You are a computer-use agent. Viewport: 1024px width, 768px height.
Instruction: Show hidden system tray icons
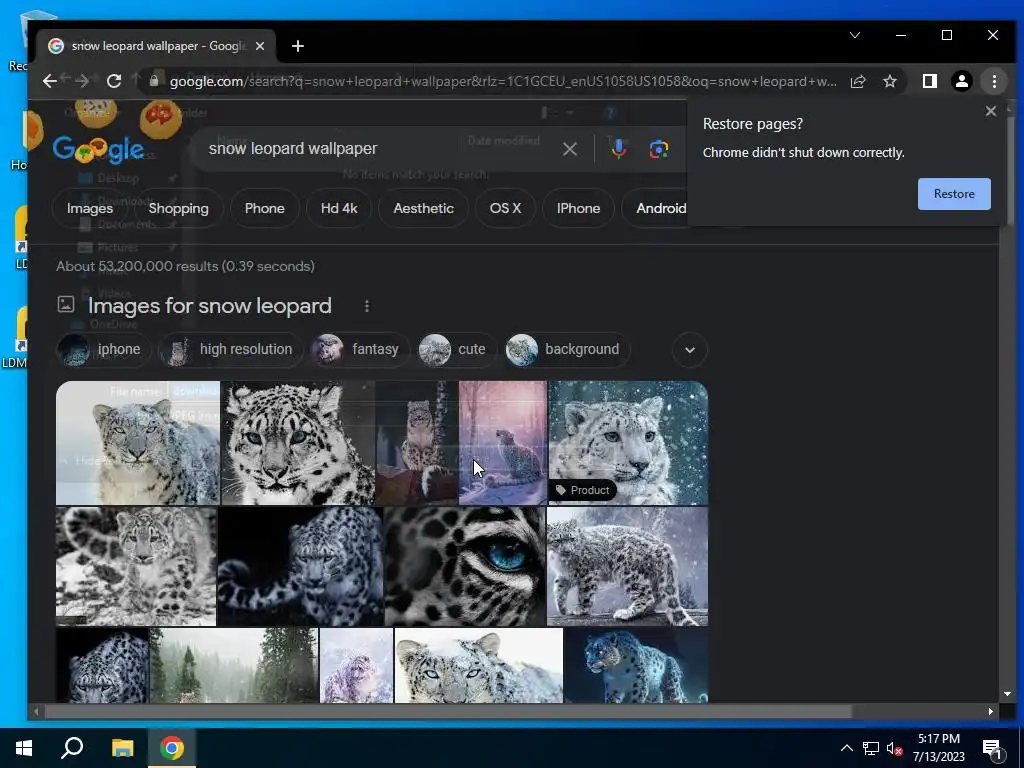point(846,748)
